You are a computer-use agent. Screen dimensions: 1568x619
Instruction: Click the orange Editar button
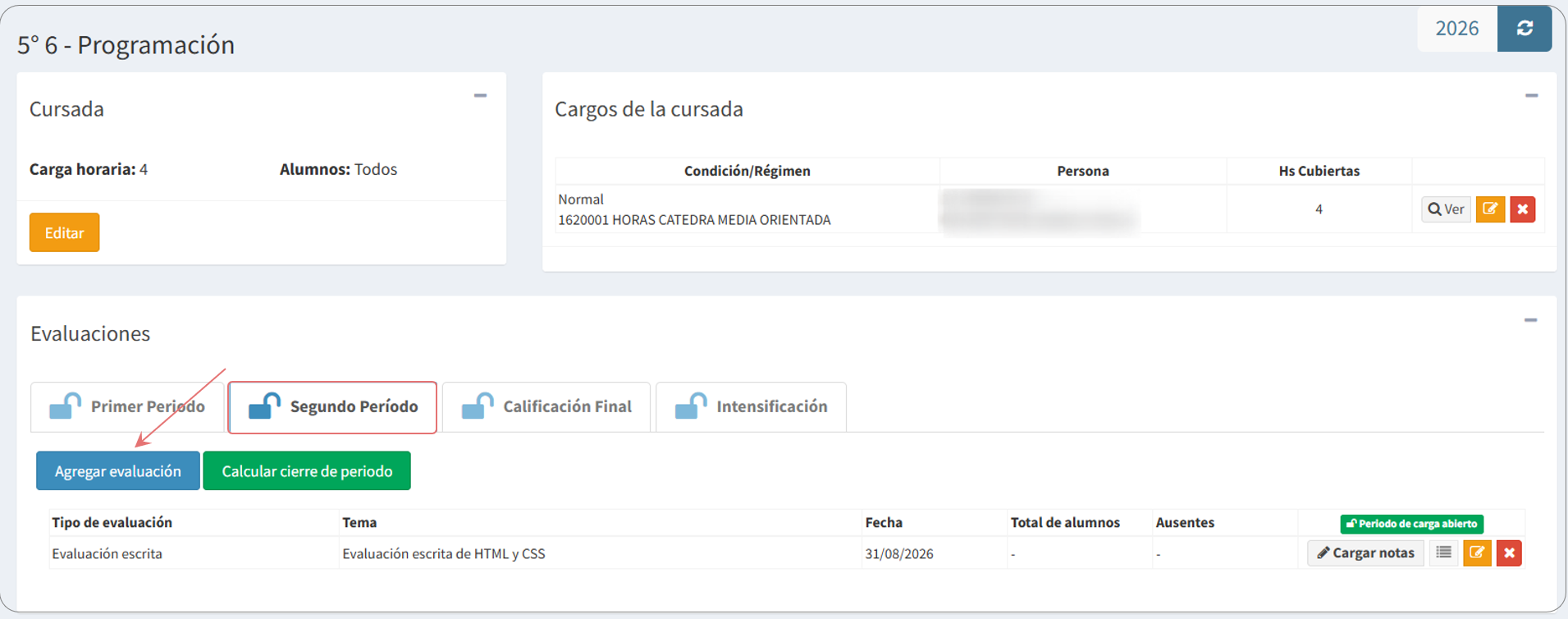click(64, 232)
